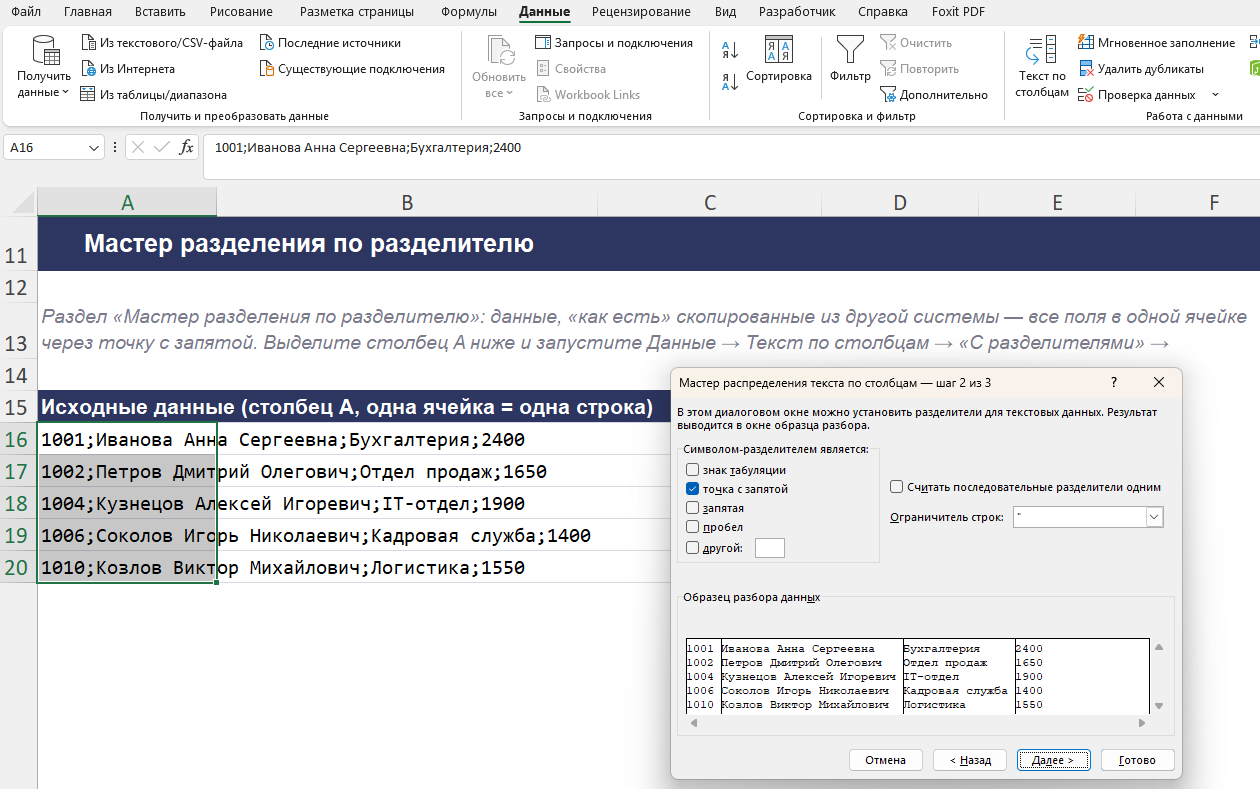Click Далее to proceed to step 3
This screenshot has height=789, width=1260.
(1052, 760)
